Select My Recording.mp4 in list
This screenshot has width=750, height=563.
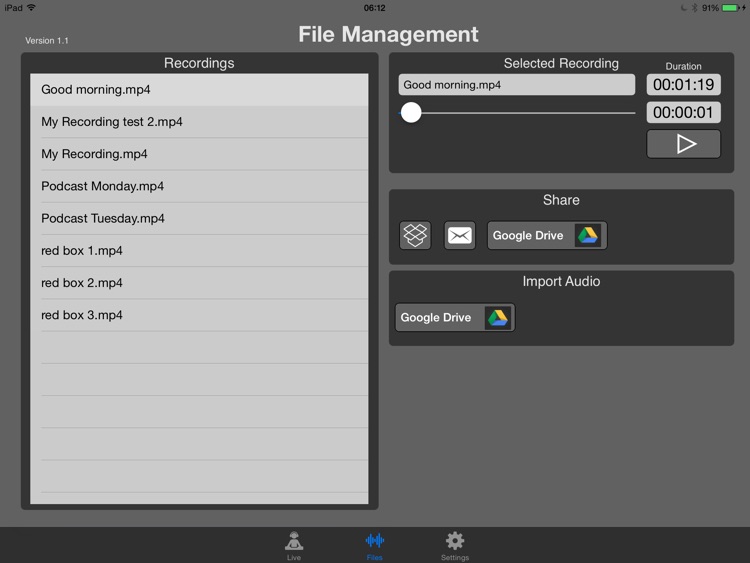tap(199, 154)
